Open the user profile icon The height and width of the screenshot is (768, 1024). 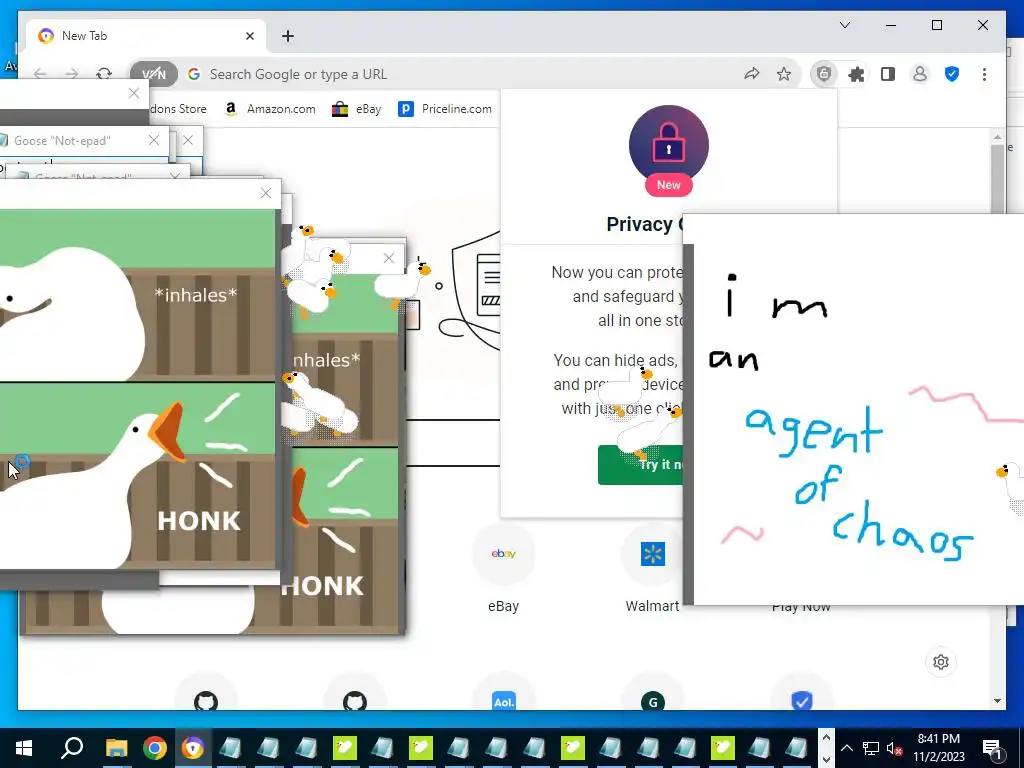(x=920, y=74)
